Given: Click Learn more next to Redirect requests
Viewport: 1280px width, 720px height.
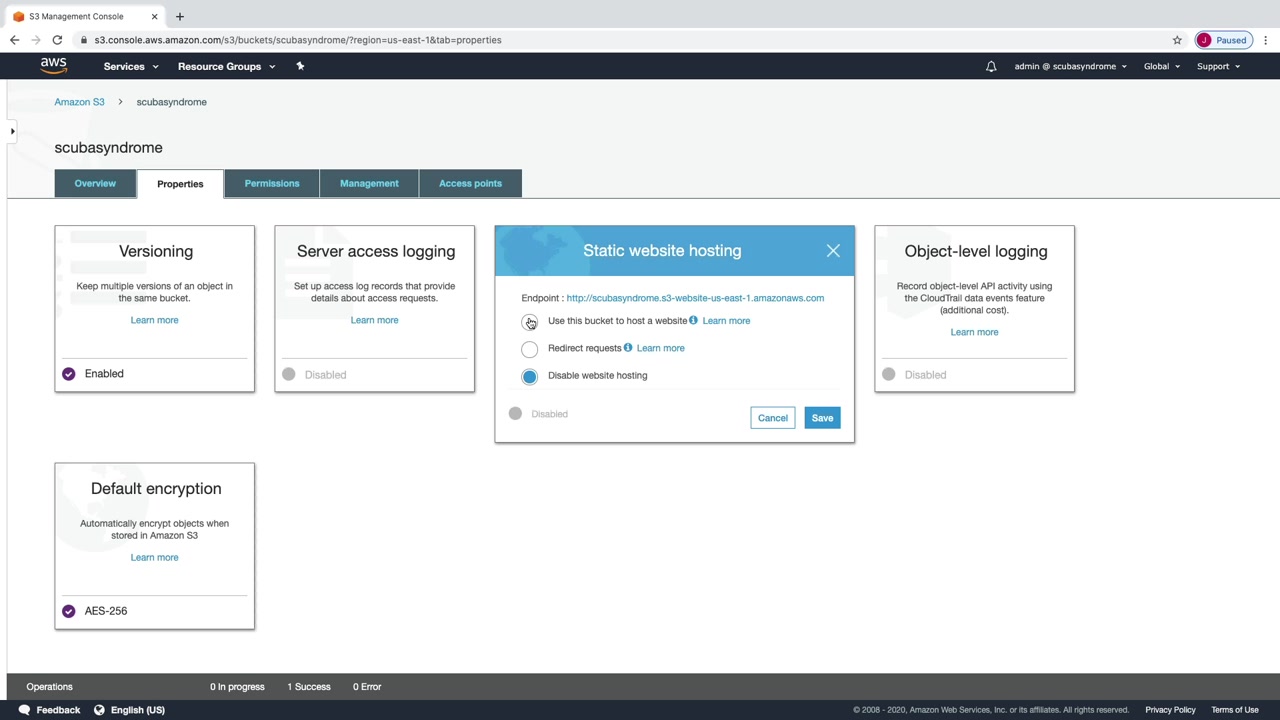Looking at the screenshot, I should click(x=660, y=348).
